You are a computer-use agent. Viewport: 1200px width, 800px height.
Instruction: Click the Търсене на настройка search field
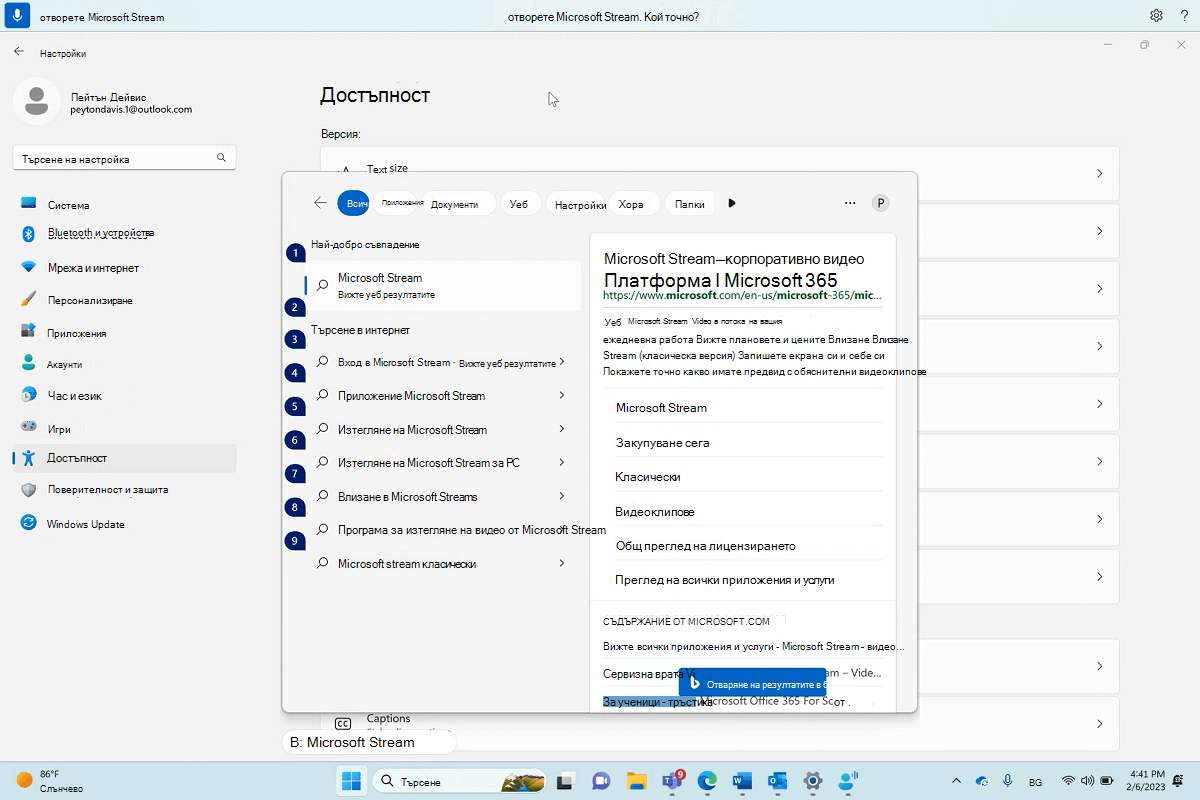(124, 158)
